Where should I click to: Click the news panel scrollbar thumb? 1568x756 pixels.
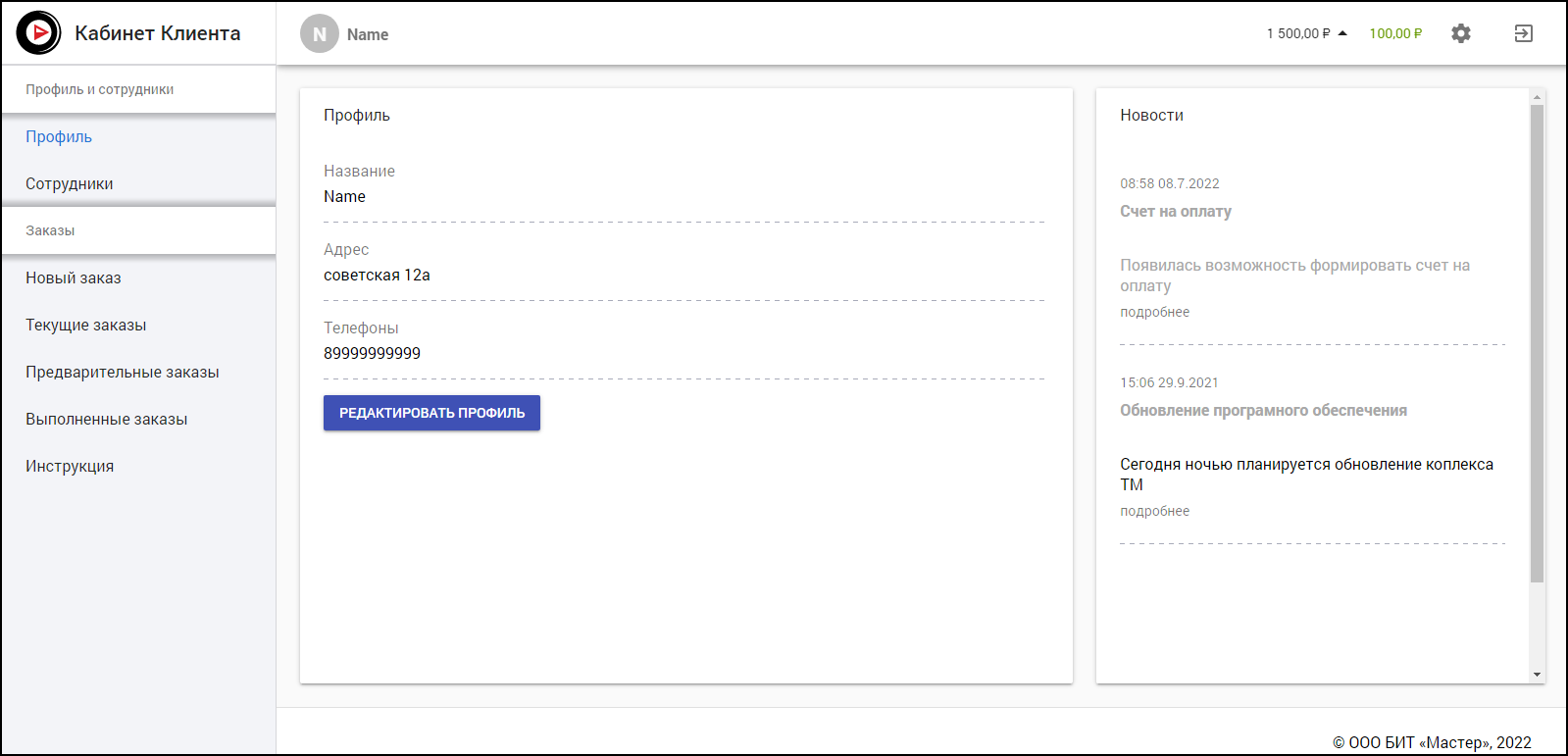coord(1537,343)
